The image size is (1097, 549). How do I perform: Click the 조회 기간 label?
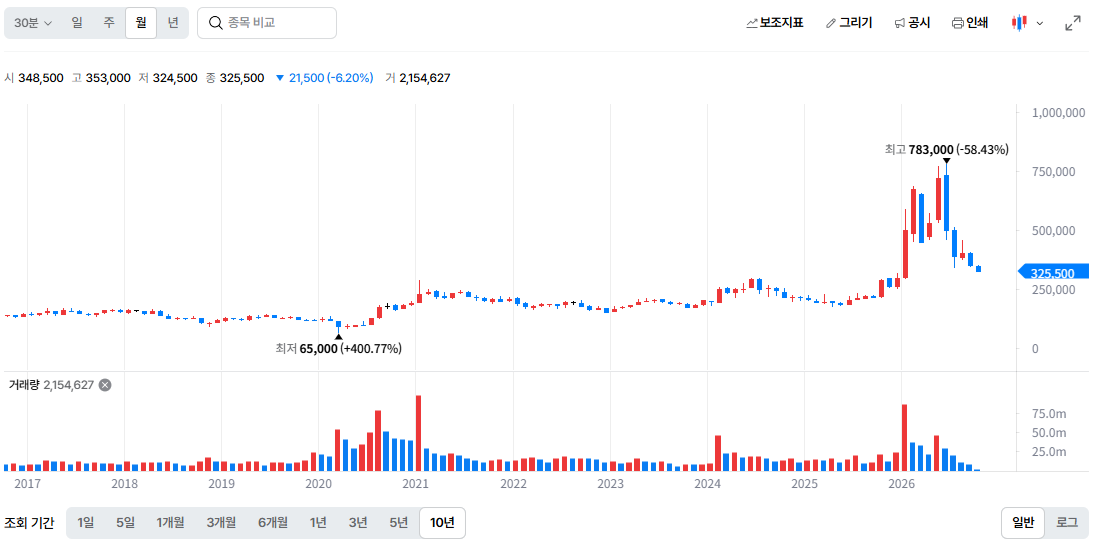pyautogui.click(x=29, y=522)
